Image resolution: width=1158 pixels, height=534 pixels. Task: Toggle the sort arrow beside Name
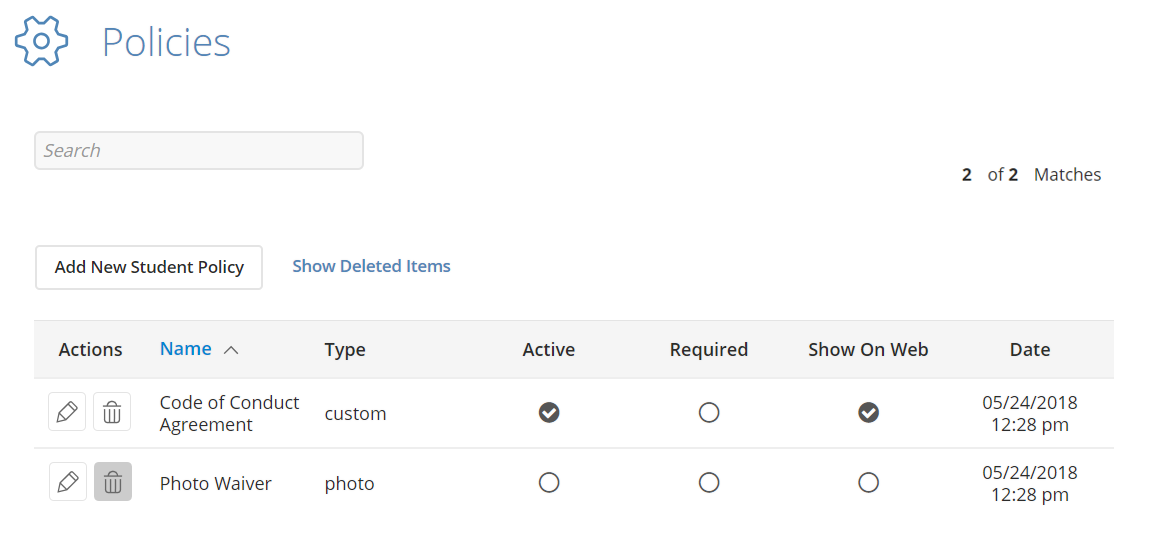pyautogui.click(x=231, y=350)
